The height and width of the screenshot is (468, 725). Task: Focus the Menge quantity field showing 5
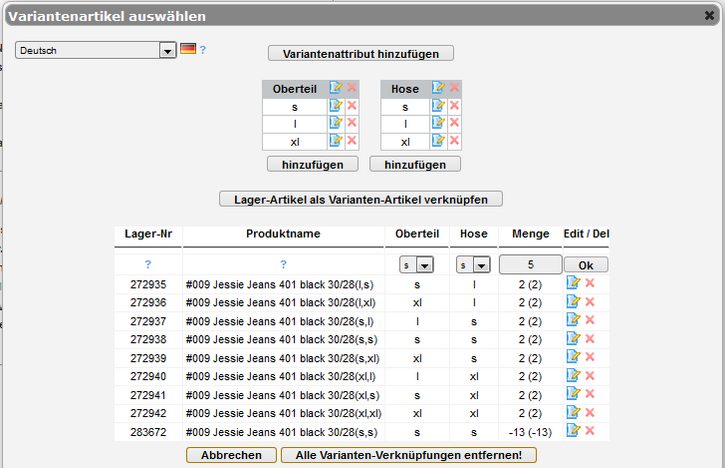[x=530, y=265]
